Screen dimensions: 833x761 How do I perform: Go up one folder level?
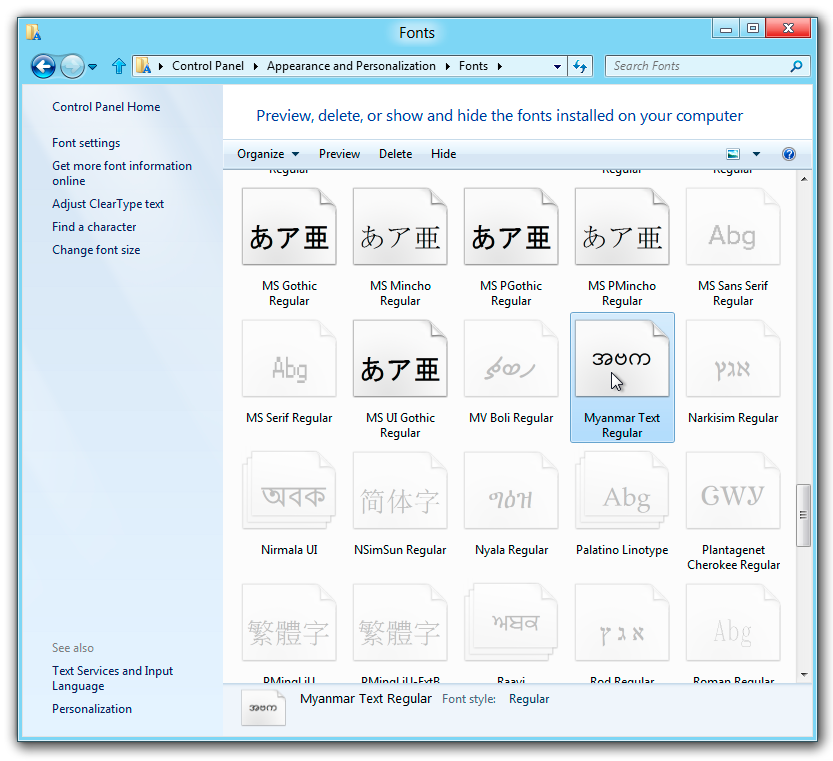point(118,66)
